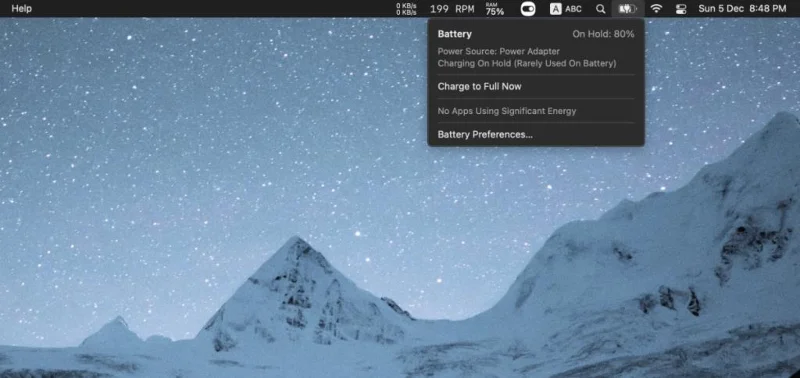Open the ABC input source menu
This screenshot has width=800, height=378.
click(566, 9)
